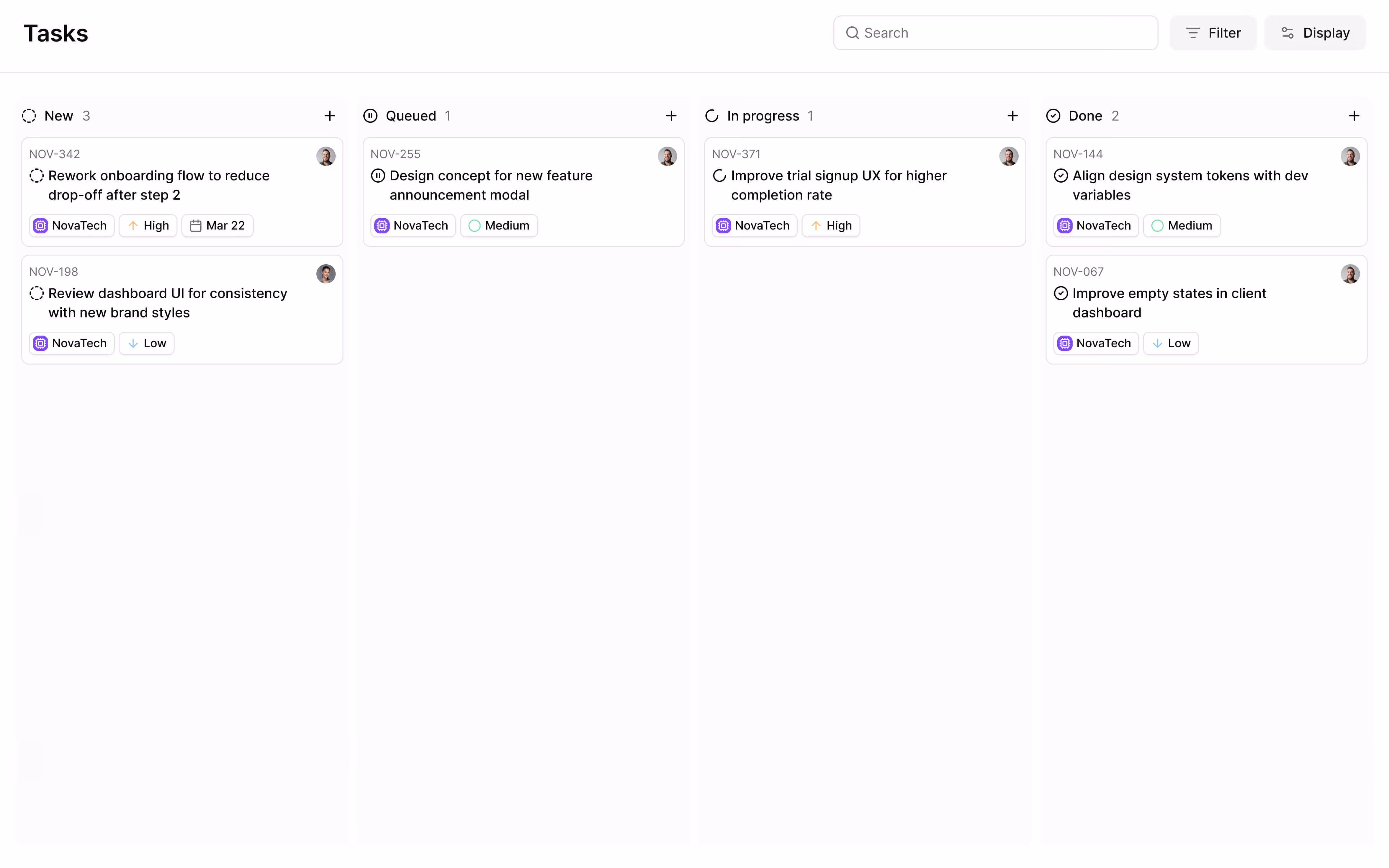Open the Display menu
The height and width of the screenshot is (868, 1389).
coord(1315,33)
